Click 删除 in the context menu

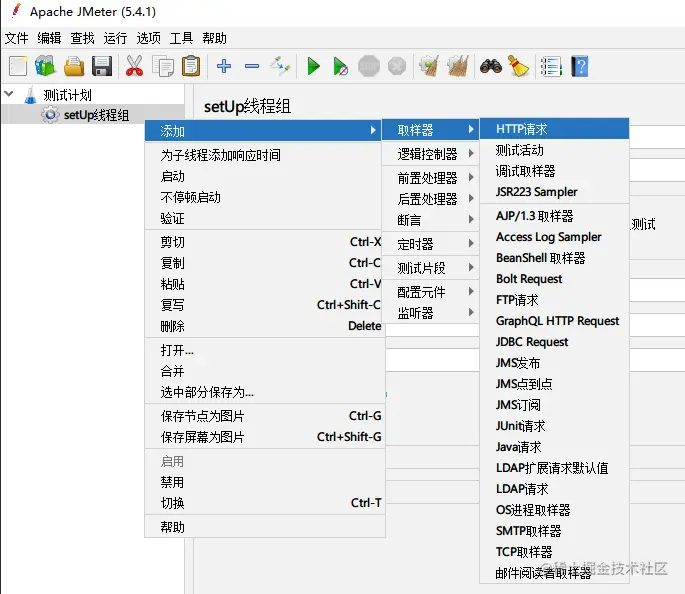pyautogui.click(x=265, y=326)
